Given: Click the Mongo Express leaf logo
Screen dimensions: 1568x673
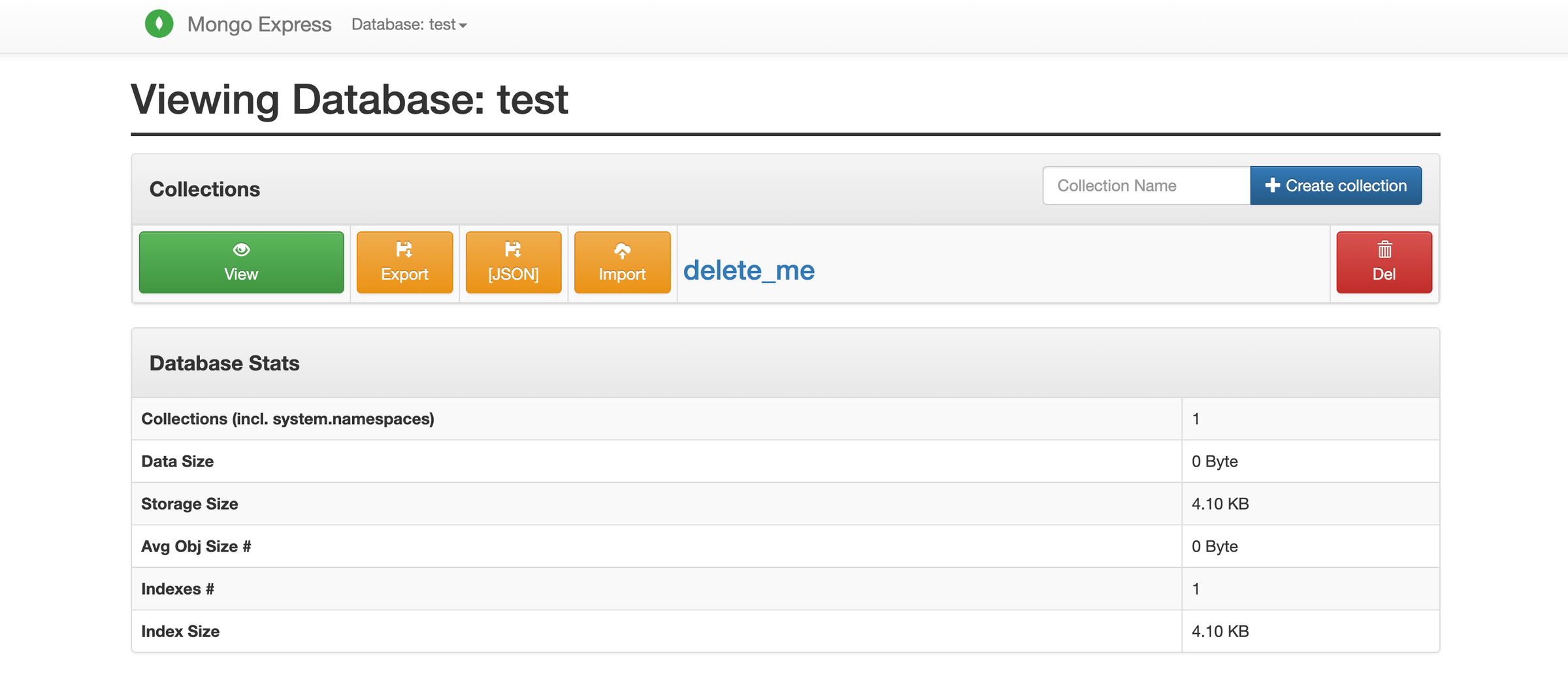Looking at the screenshot, I should (159, 24).
